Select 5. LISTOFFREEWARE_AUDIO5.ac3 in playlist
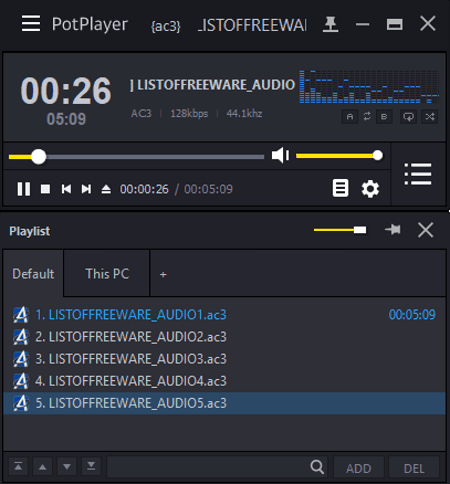Image resolution: width=450 pixels, height=484 pixels. click(x=224, y=403)
